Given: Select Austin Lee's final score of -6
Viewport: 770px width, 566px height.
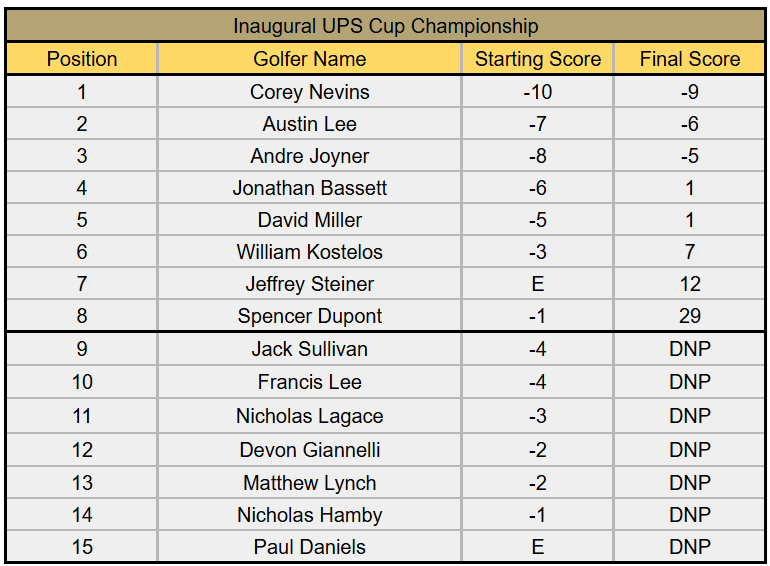Looking at the screenshot, I should [x=689, y=124].
